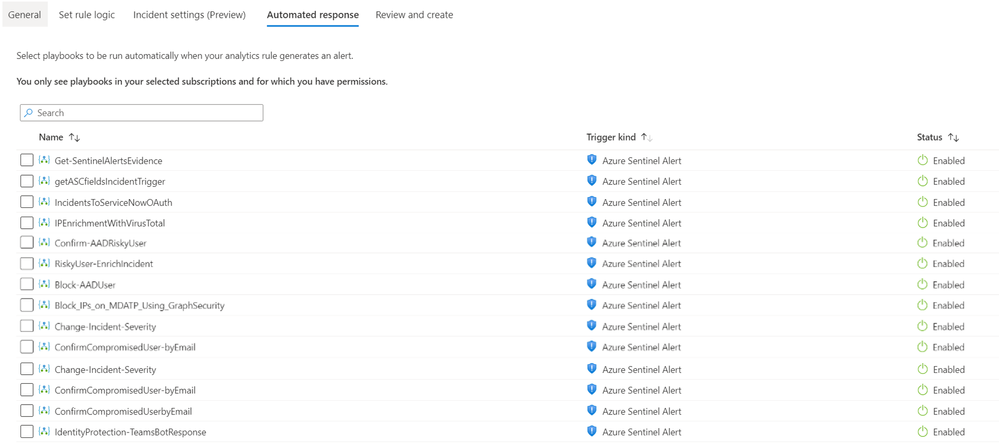The width and height of the screenshot is (999, 446).
Task: Click the playbook icon beside IPEnrichmentWithVirusTotal
Action: click(44, 223)
